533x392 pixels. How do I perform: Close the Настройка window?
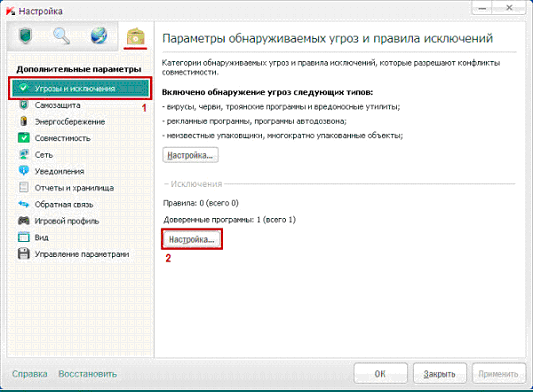509,8
